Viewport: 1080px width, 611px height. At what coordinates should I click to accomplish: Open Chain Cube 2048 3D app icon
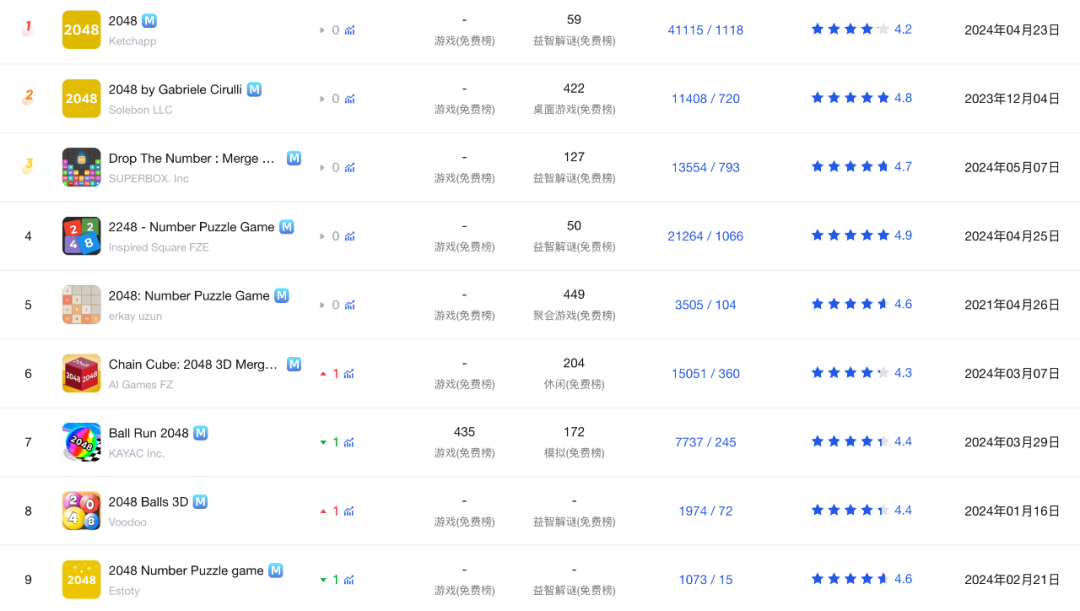[x=81, y=373]
